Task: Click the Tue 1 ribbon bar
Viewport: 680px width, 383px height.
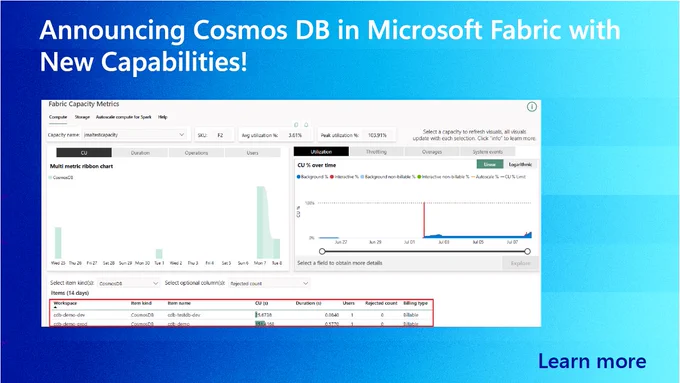Action: [x=159, y=254]
